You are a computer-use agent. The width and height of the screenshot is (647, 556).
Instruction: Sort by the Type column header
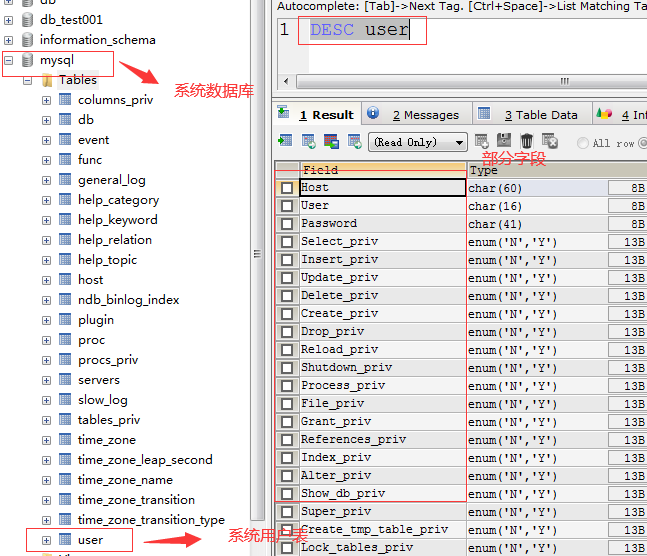(557, 170)
